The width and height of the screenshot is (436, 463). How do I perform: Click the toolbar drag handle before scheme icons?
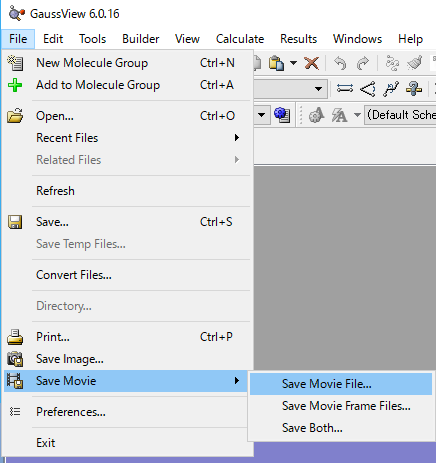[x=301, y=115]
